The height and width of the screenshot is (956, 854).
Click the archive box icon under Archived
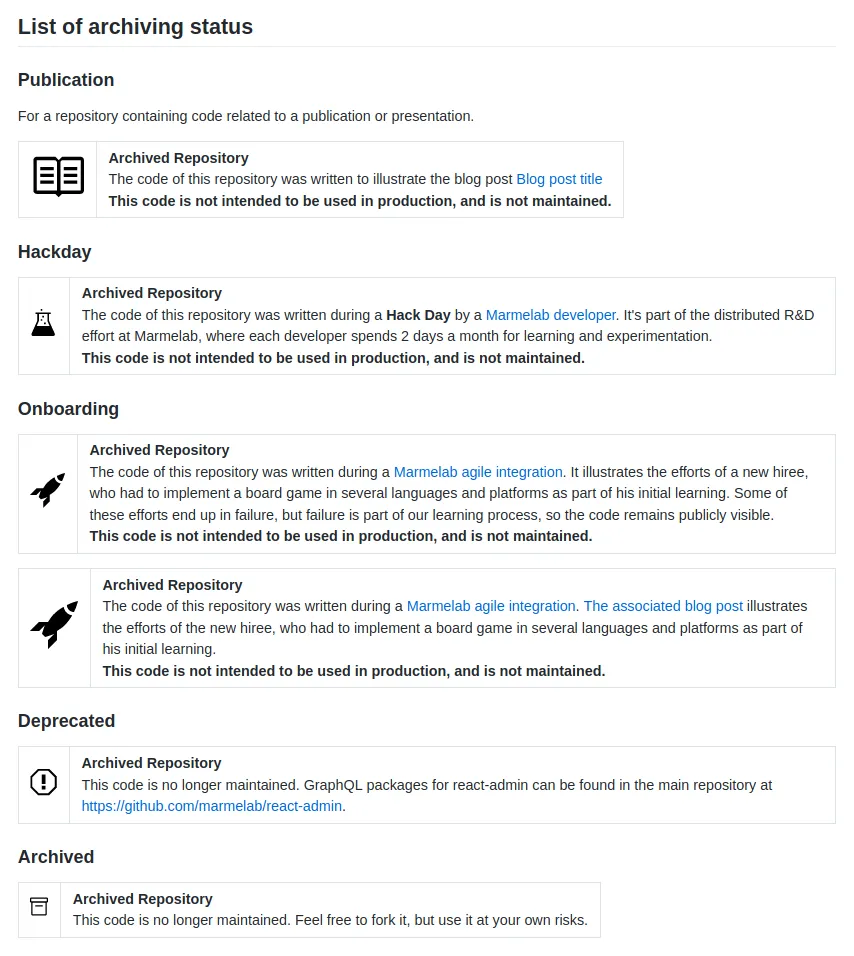click(x=39, y=907)
